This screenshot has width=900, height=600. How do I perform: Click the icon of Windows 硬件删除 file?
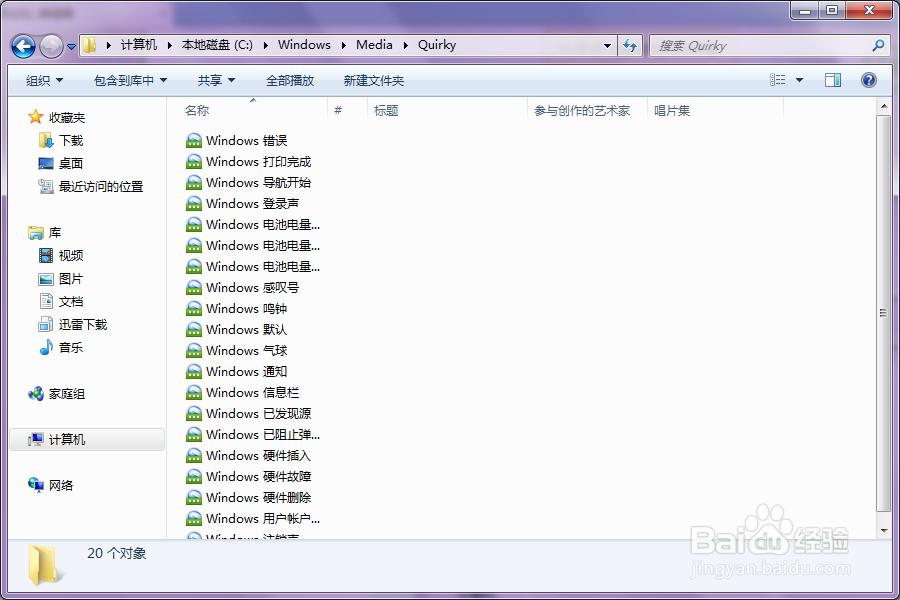(x=194, y=498)
